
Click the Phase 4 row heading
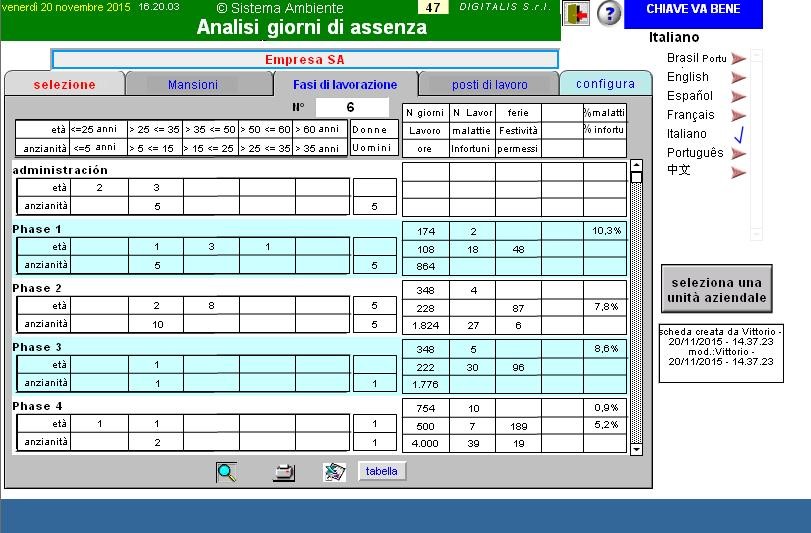click(37, 406)
